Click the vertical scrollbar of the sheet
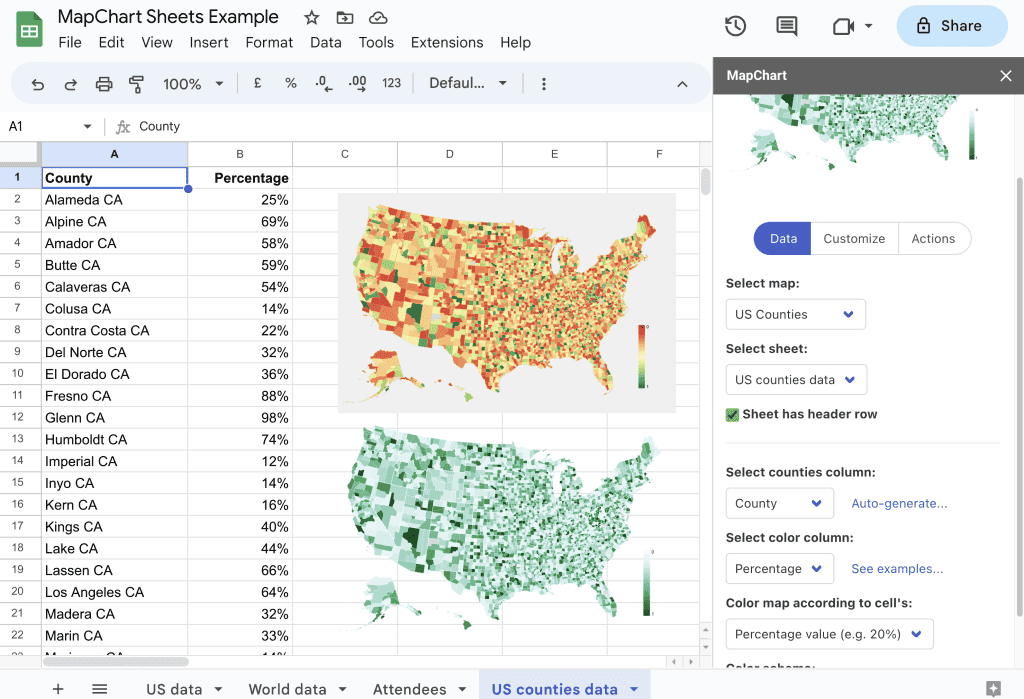1024x699 pixels. click(x=705, y=182)
